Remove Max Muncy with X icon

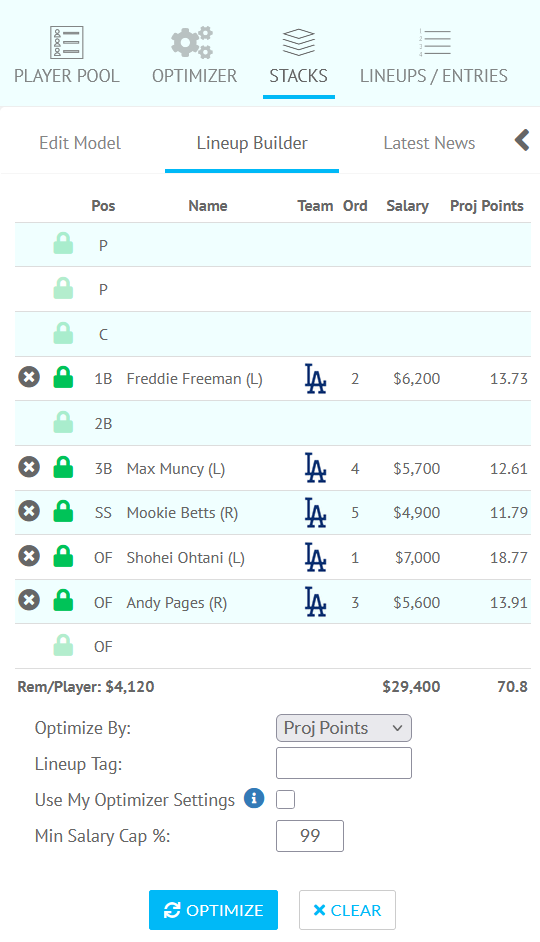(29, 467)
